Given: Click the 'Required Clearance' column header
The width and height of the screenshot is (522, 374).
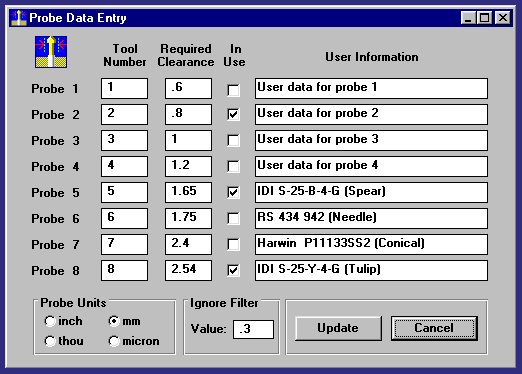Looking at the screenshot, I should (186, 55).
